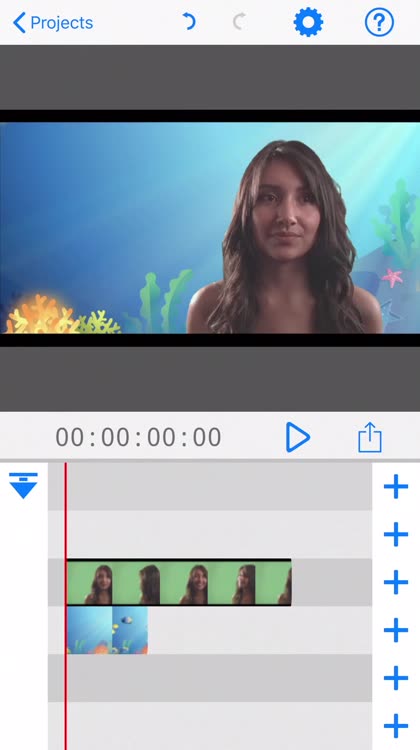The image size is (420, 750).
Task: Add clip to green screen track
Action: (x=396, y=582)
